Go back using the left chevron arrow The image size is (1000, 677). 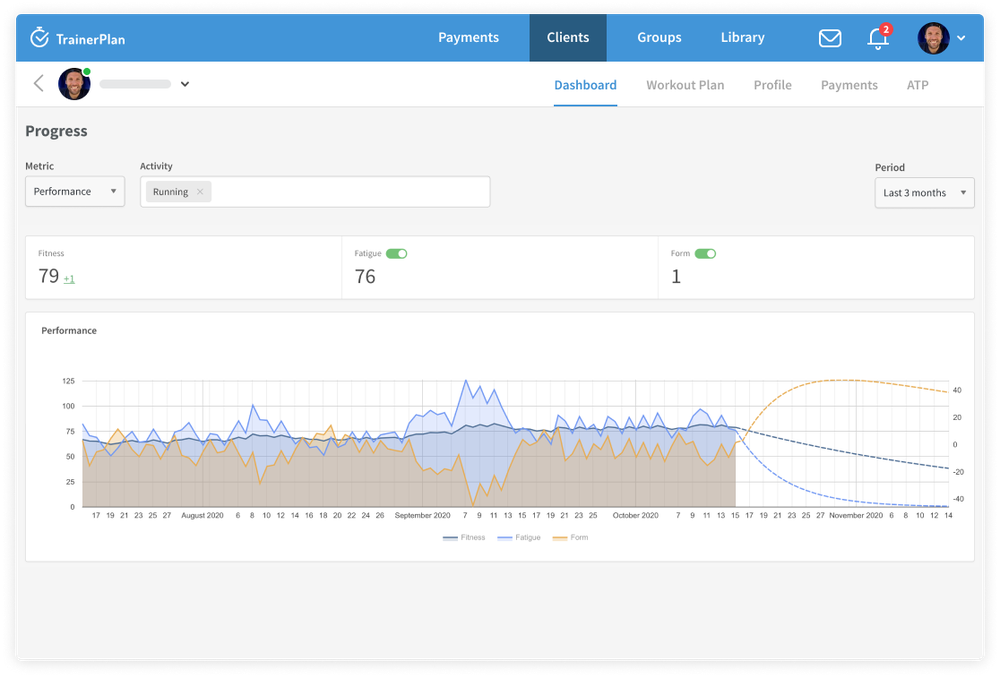pyautogui.click(x=39, y=83)
